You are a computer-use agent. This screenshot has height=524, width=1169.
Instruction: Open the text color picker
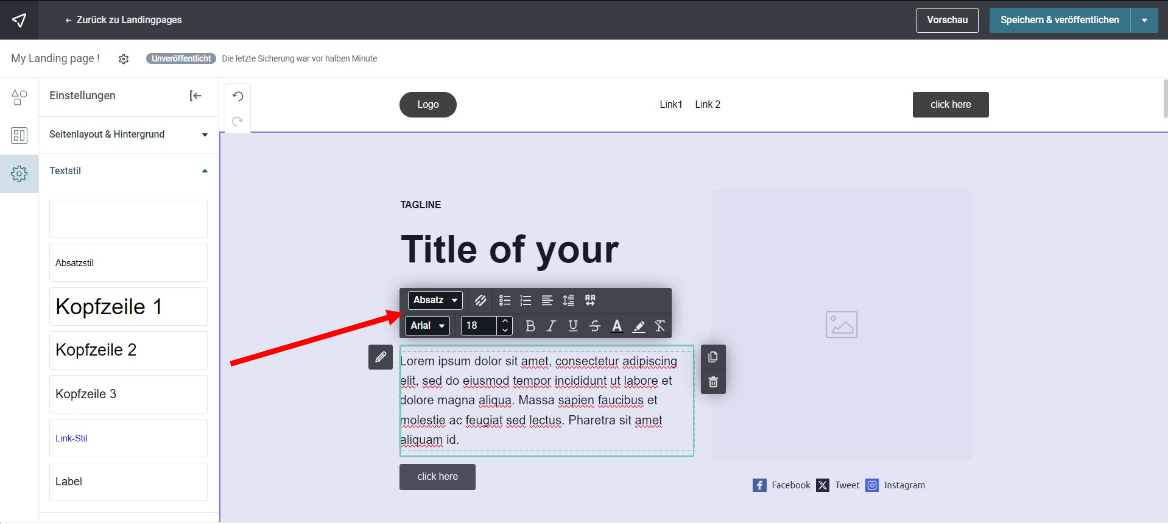[617, 326]
